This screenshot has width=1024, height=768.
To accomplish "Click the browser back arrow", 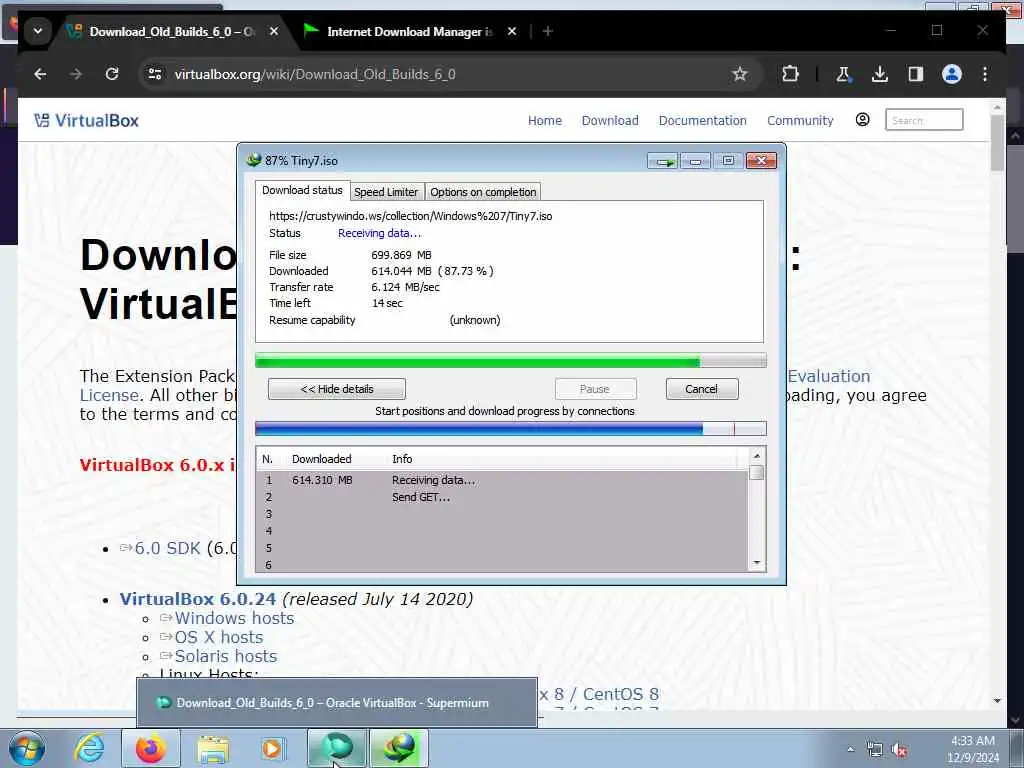I will tap(40, 74).
